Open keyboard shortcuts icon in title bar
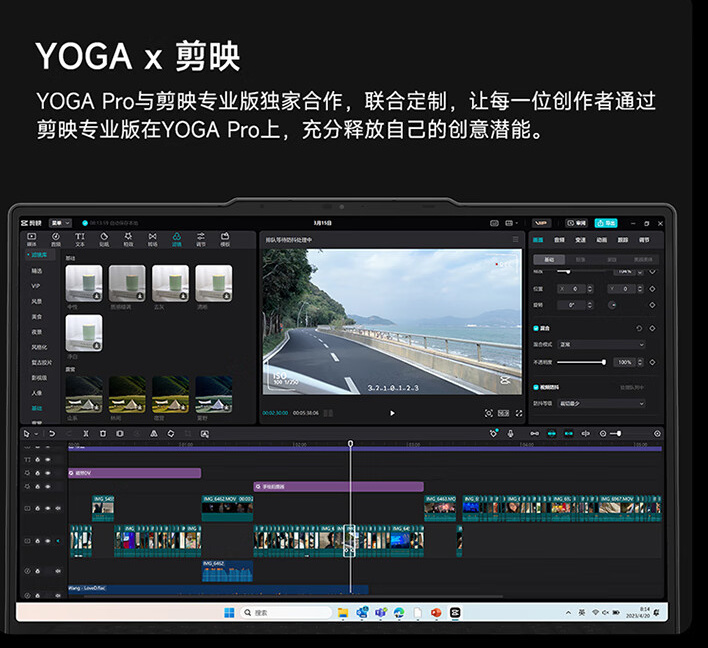The width and height of the screenshot is (708, 648). pos(494,223)
